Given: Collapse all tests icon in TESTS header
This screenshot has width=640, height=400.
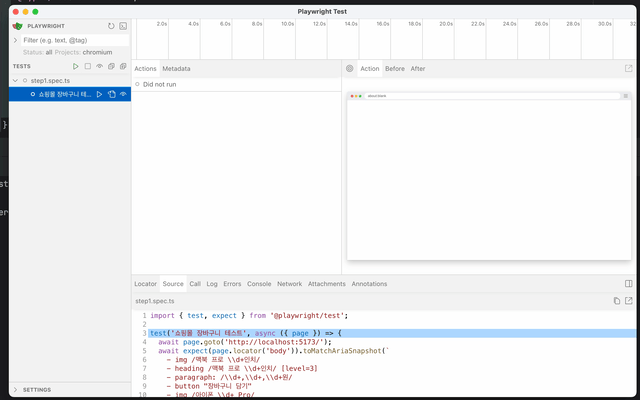Looking at the screenshot, I should (x=111, y=66).
